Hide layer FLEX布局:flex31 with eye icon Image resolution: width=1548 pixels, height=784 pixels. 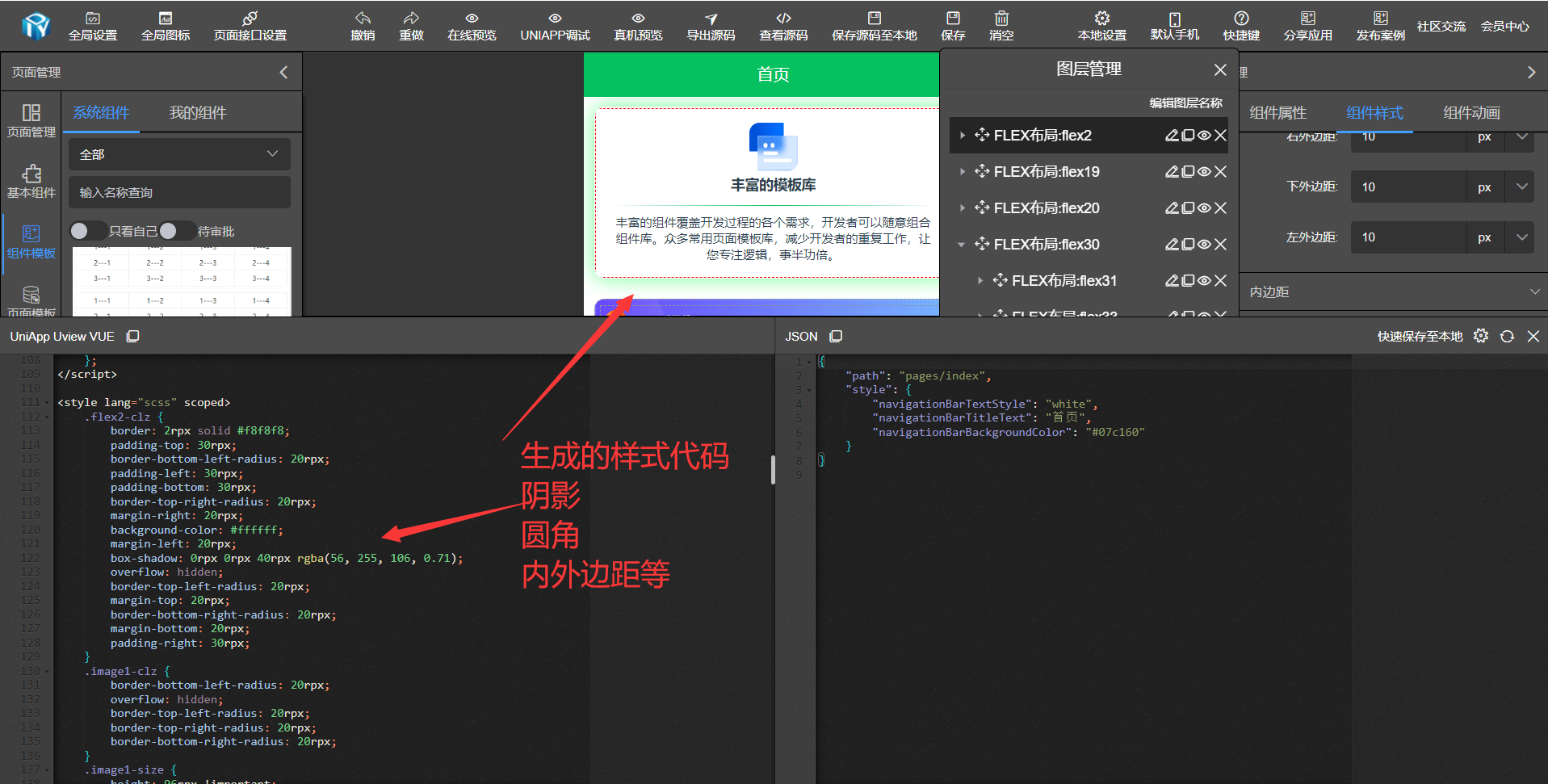[1204, 281]
